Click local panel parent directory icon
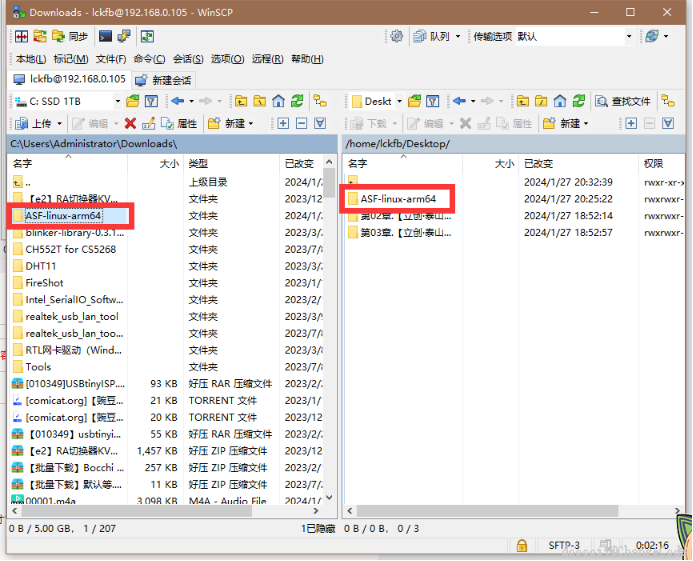 pos(241,101)
